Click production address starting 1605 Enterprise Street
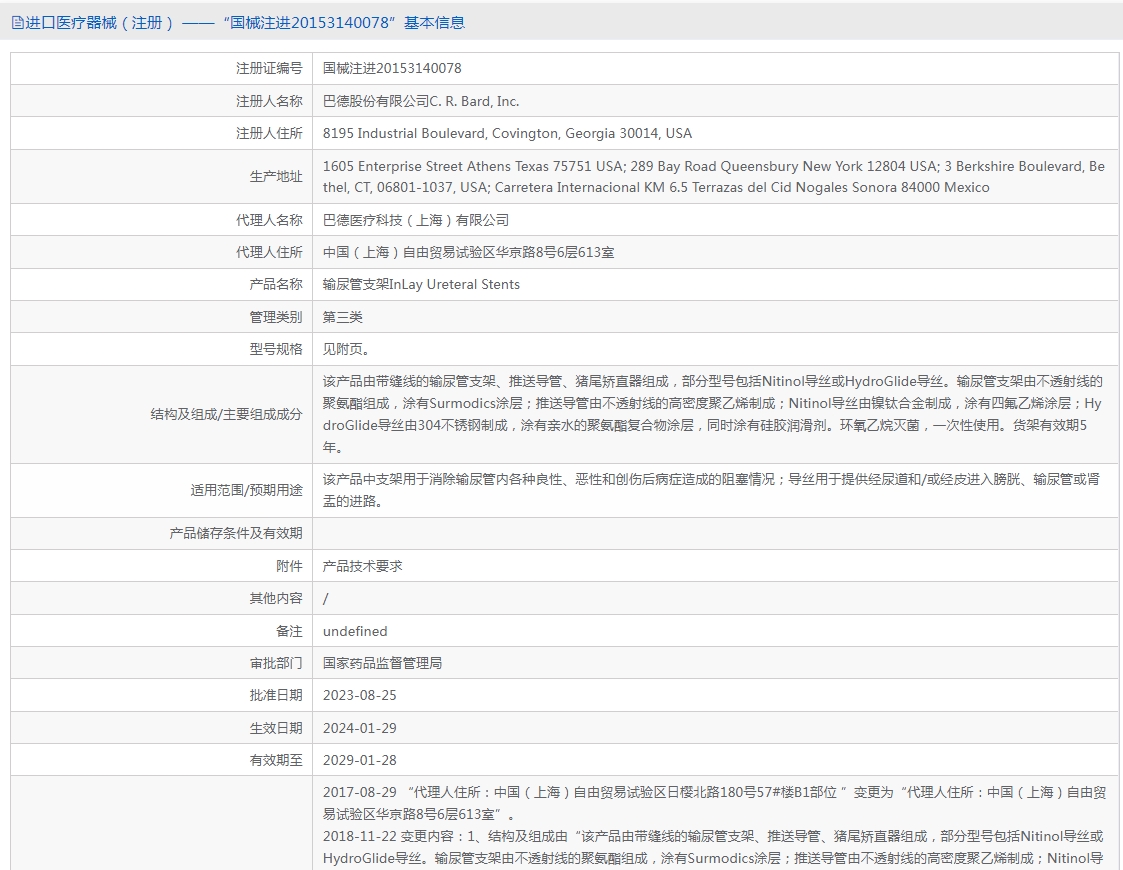1123x870 pixels. tap(713, 177)
